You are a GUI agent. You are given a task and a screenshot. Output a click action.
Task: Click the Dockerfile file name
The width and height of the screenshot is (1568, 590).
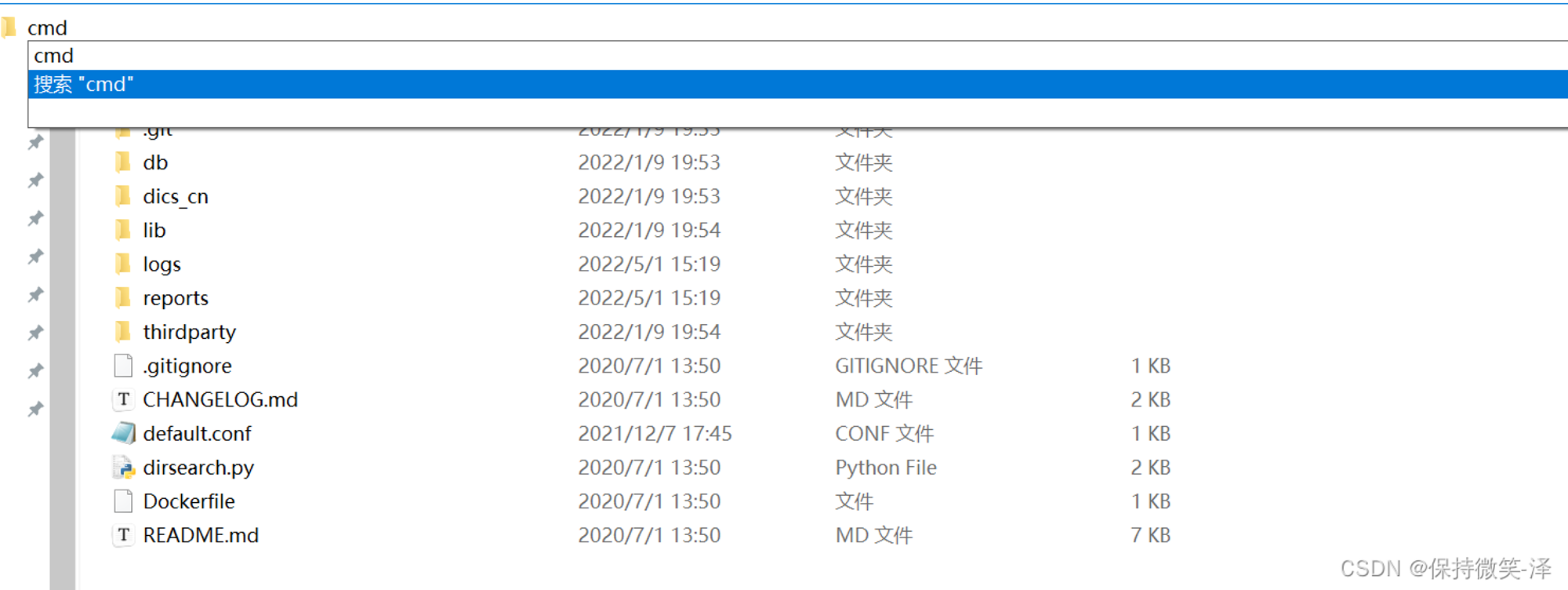tap(189, 501)
